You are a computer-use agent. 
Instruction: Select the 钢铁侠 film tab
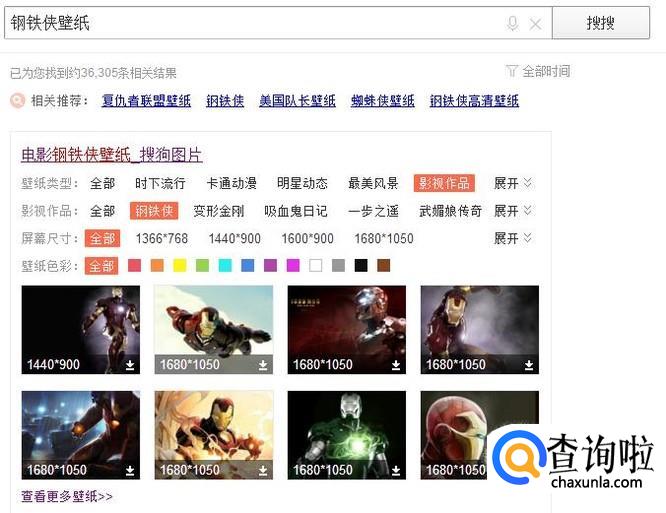(154, 211)
